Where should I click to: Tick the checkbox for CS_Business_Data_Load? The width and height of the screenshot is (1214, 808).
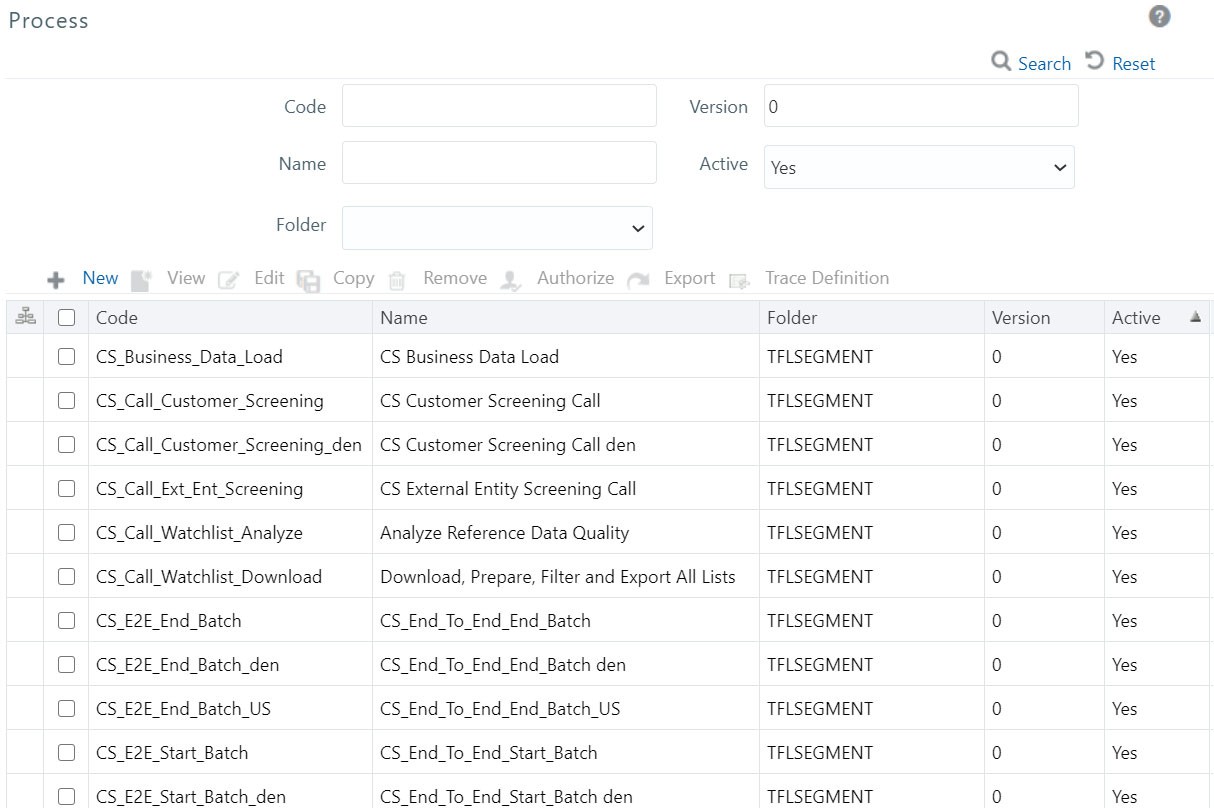pyautogui.click(x=66, y=356)
